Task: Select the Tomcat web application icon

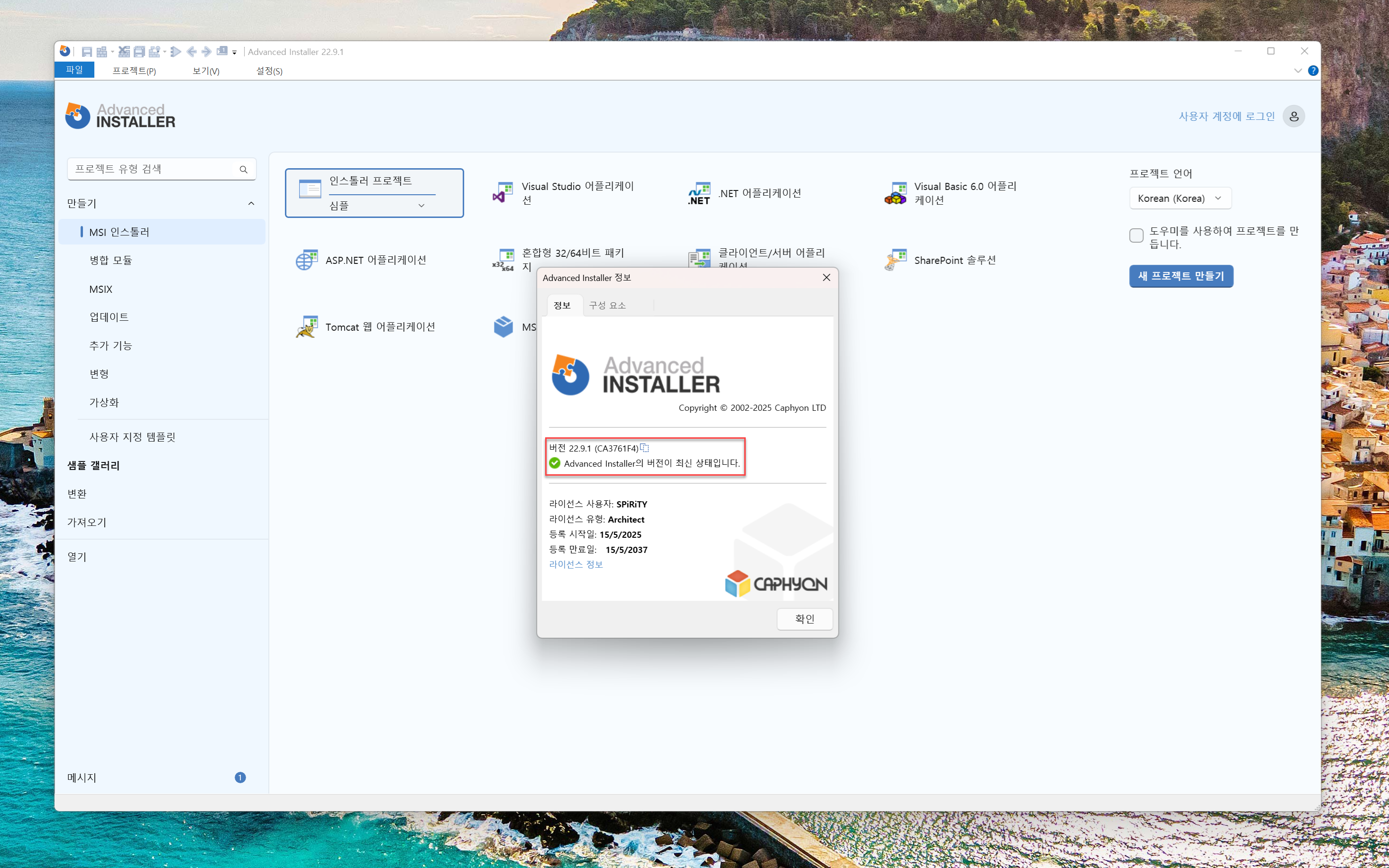Action: tap(307, 326)
